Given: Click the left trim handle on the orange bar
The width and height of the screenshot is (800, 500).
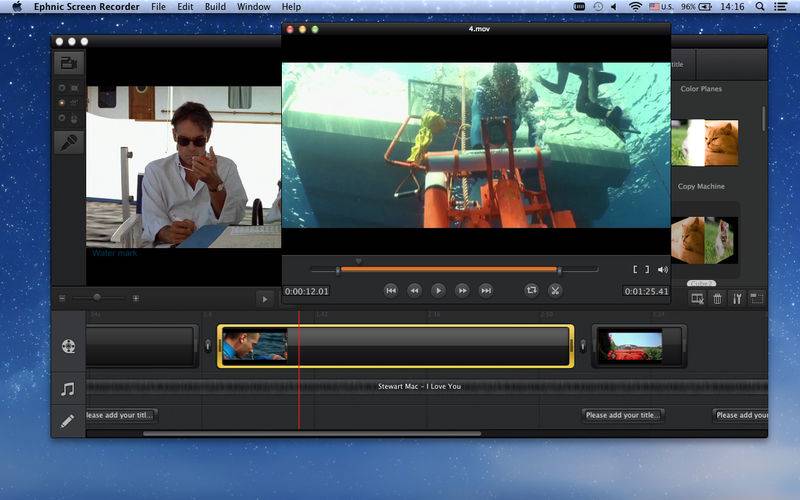Looking at the screenshot, I should click(x=338, y=270).
